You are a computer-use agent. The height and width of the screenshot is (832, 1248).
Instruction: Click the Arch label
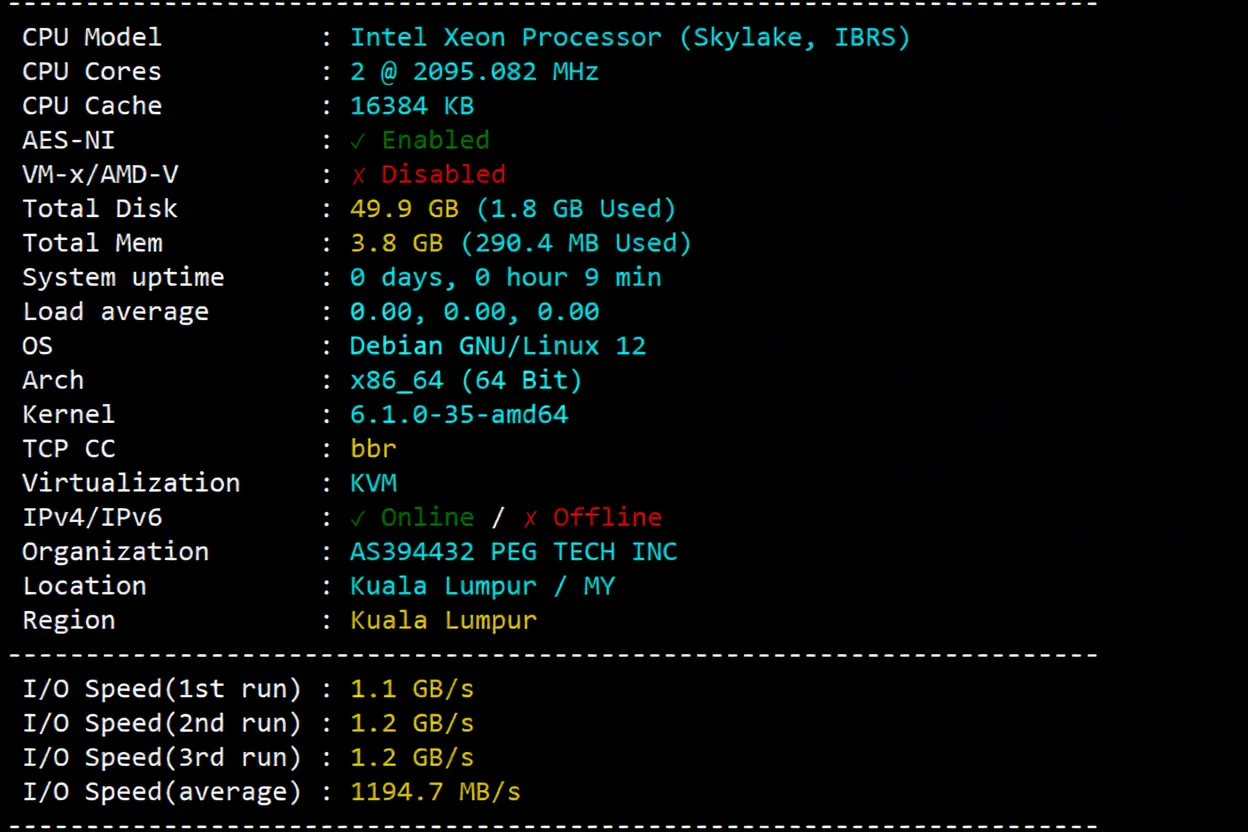pos(53,380)
